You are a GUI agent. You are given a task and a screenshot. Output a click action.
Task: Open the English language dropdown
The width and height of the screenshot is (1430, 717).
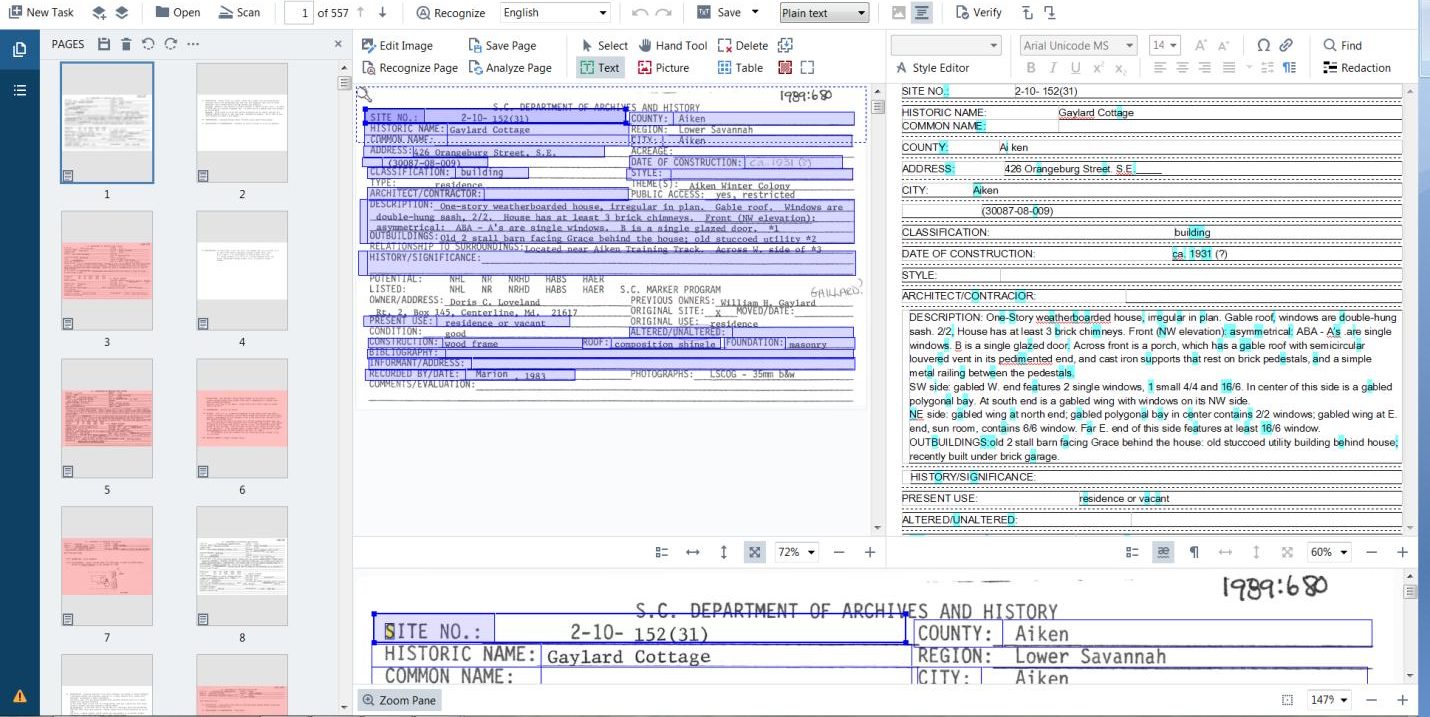click(x=555, y=13)
